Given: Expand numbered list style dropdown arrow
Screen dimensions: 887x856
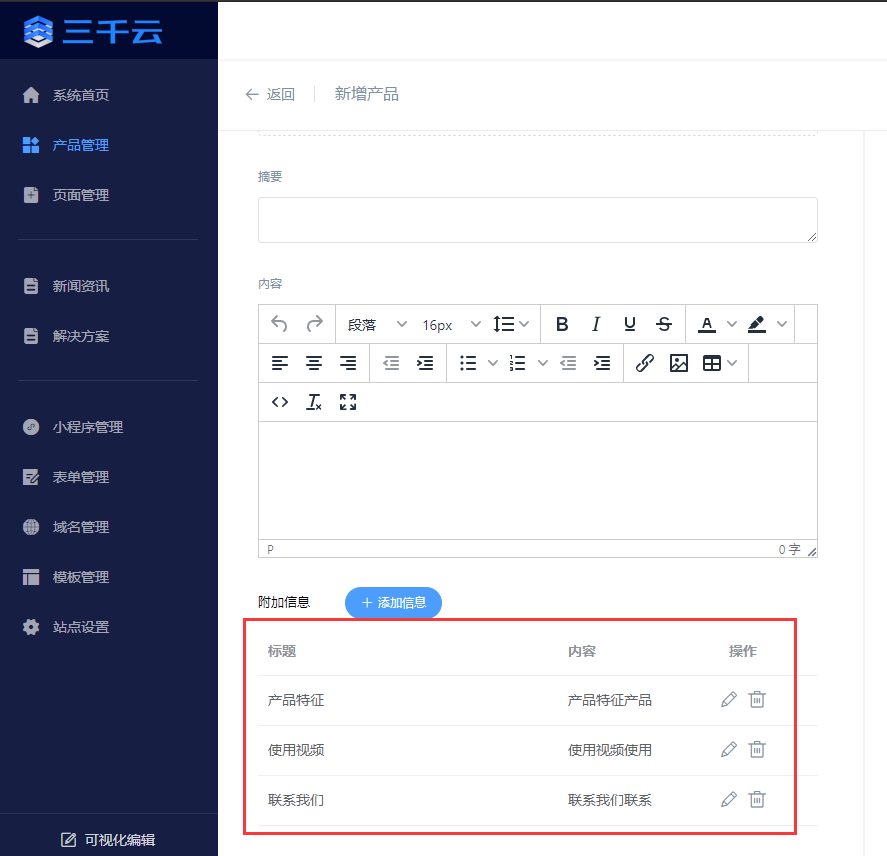Looking at the screenshot, I should click(x=542, y=363).
